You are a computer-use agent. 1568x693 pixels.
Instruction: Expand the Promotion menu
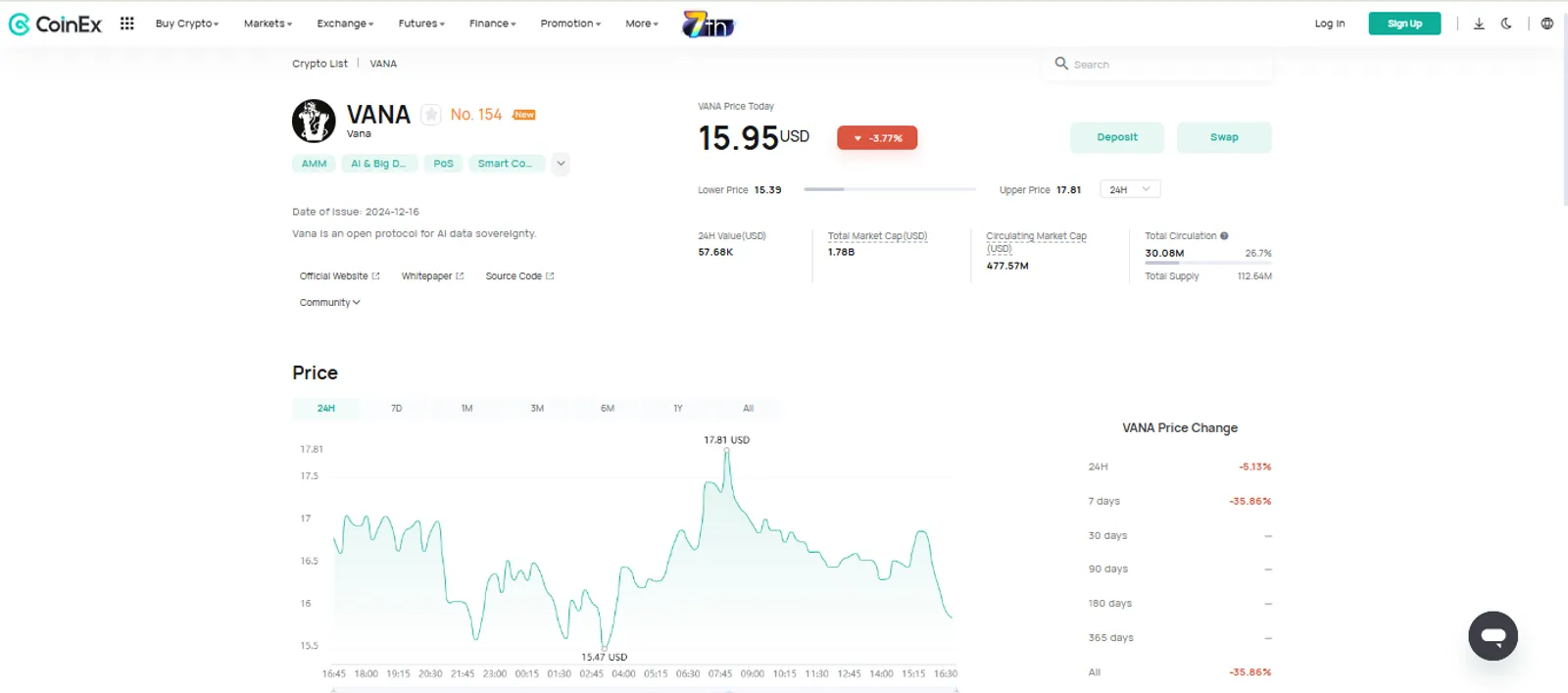tap(570, 24)
